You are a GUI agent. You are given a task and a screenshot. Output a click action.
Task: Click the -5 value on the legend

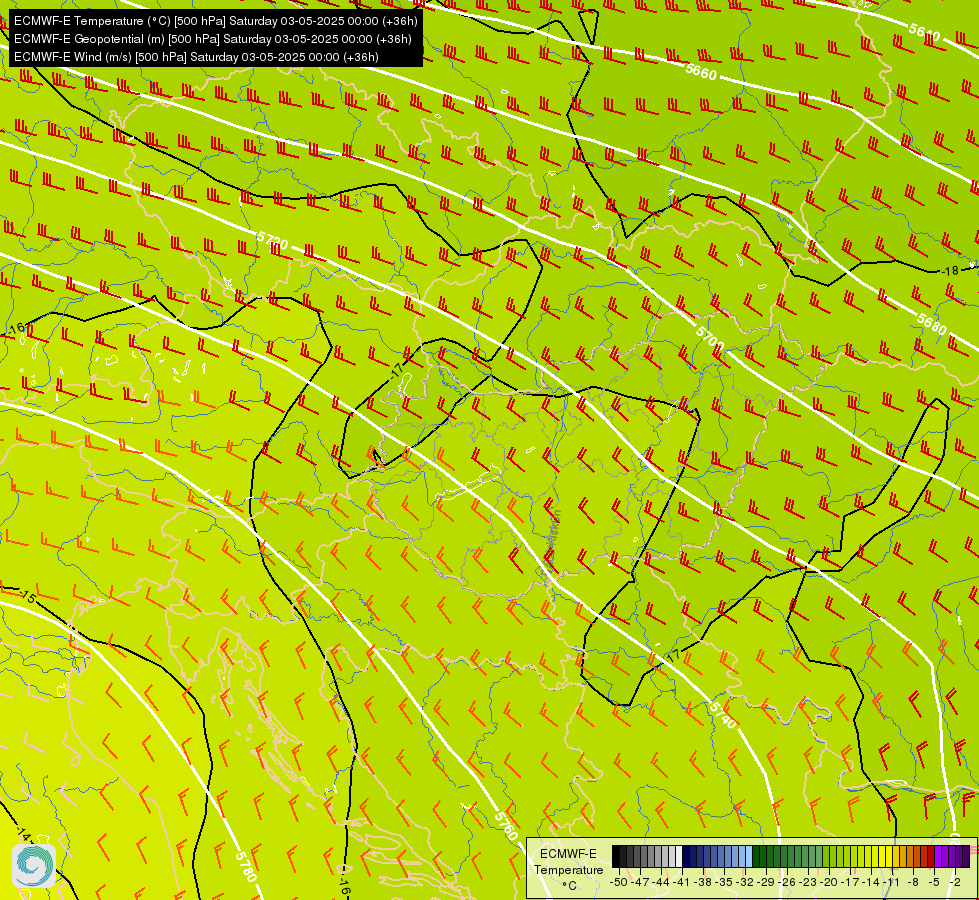pyautogui.click(x=934, y=882)
